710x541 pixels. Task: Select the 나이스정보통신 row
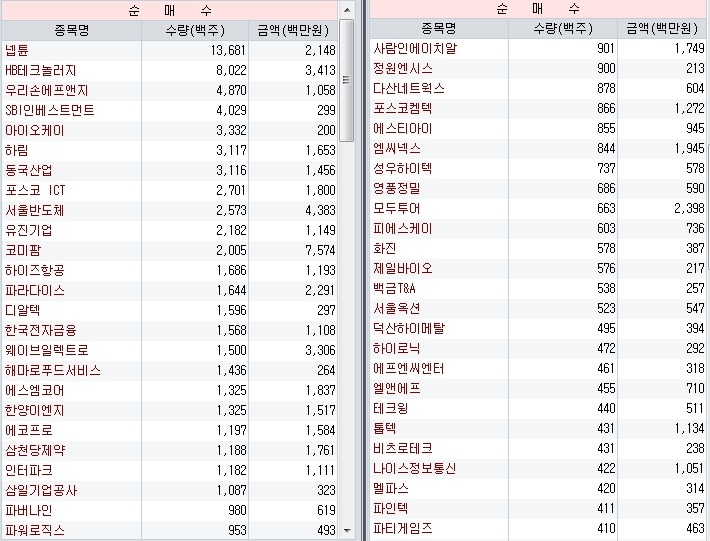[538, 468]
